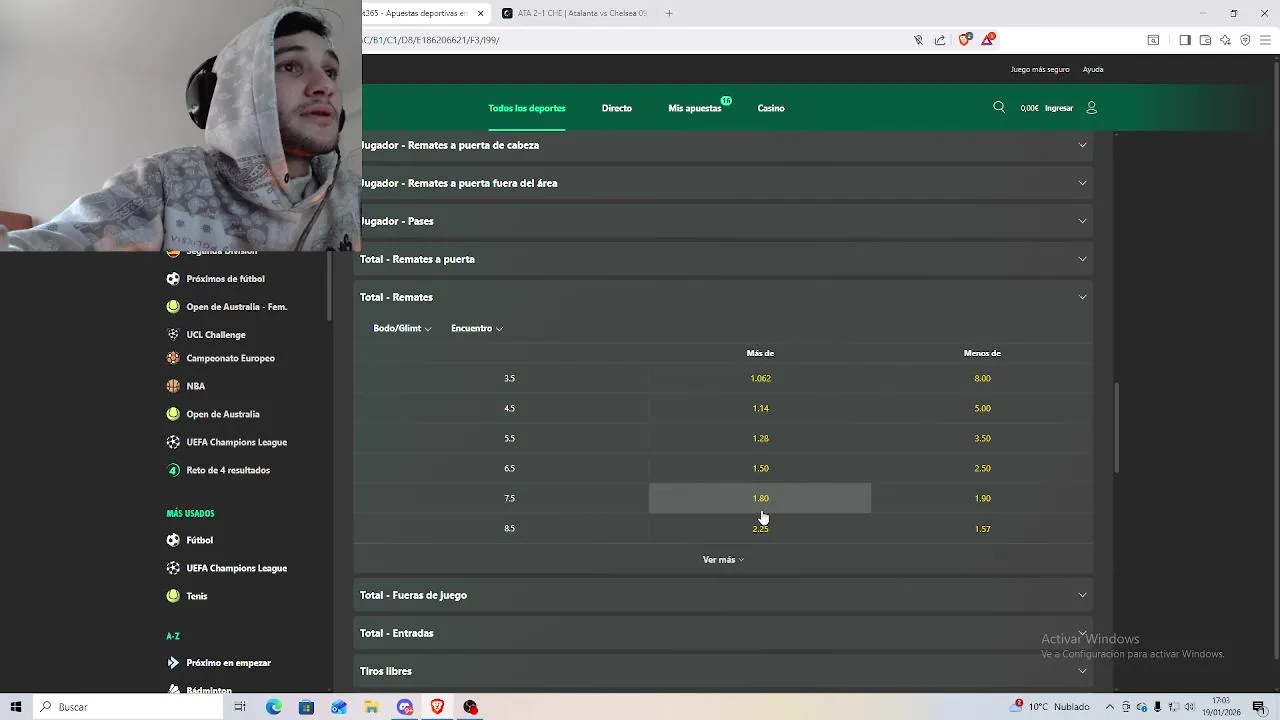
Task: Click the left sidebar scrollbar thumb
Action: pos(329,286)
